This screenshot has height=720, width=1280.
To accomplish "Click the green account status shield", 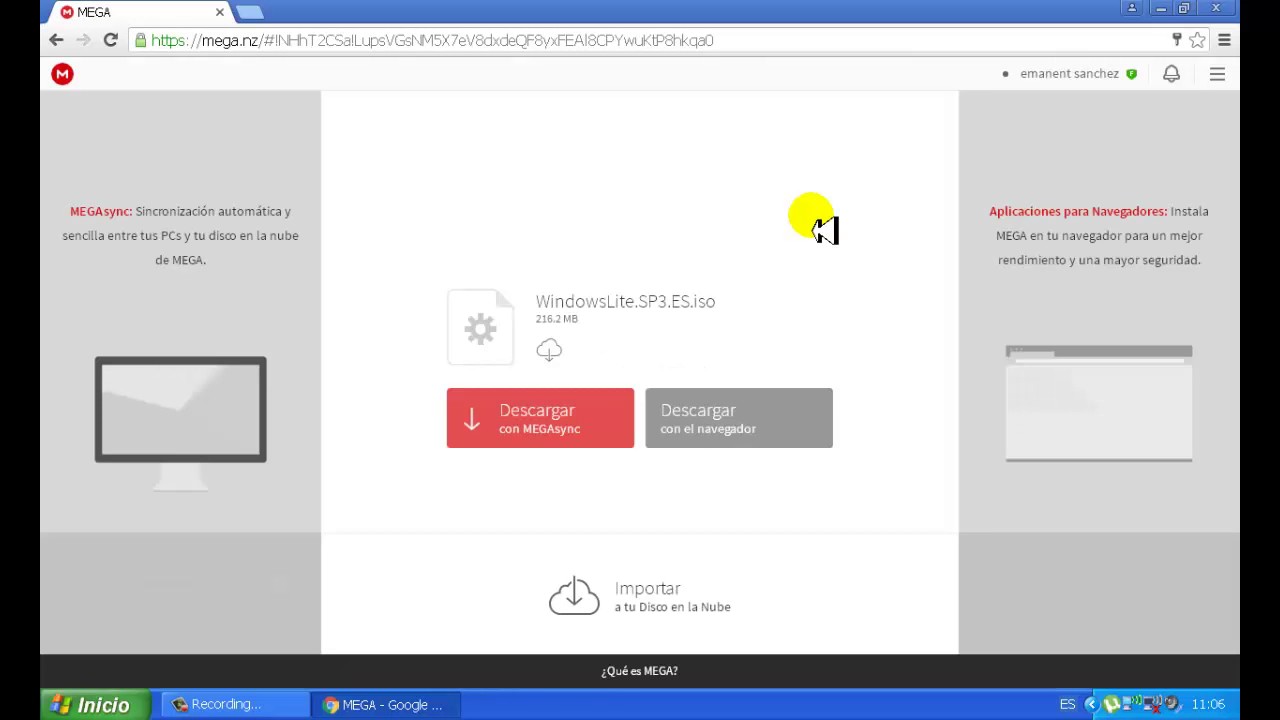I will coord(1131,74).
